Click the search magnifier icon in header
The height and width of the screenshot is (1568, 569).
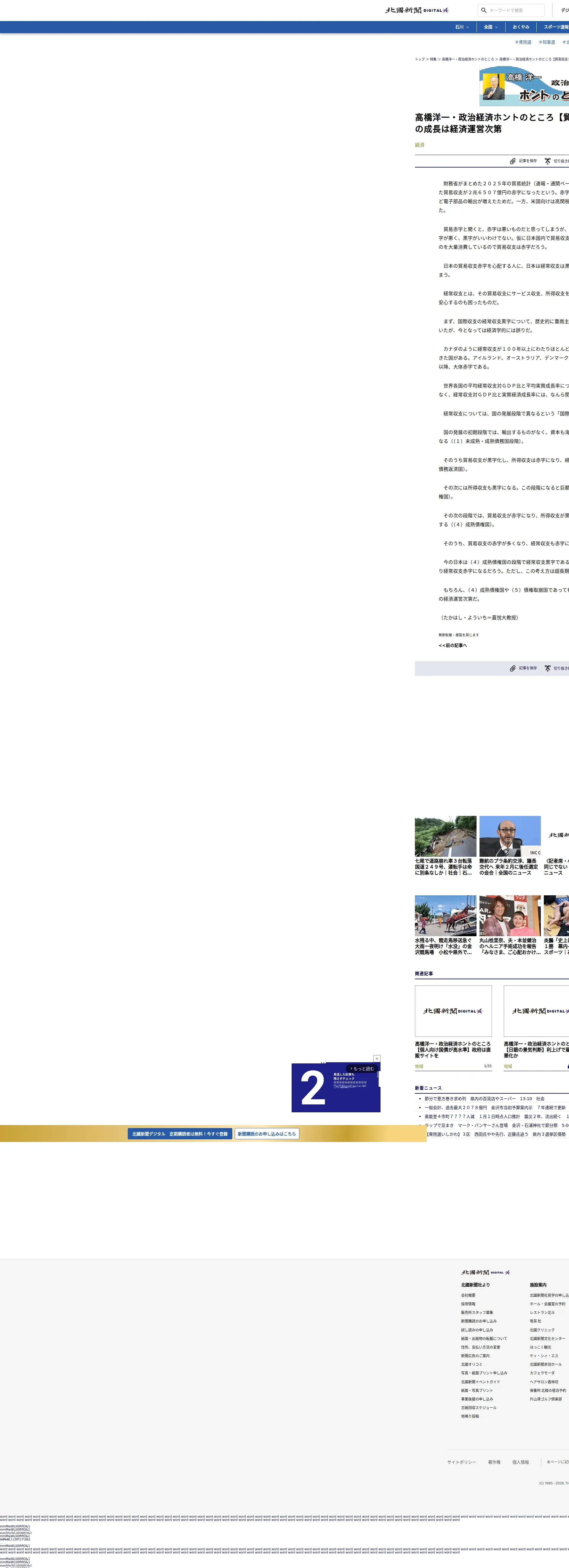pyautogui.click(x=484, y=10)
